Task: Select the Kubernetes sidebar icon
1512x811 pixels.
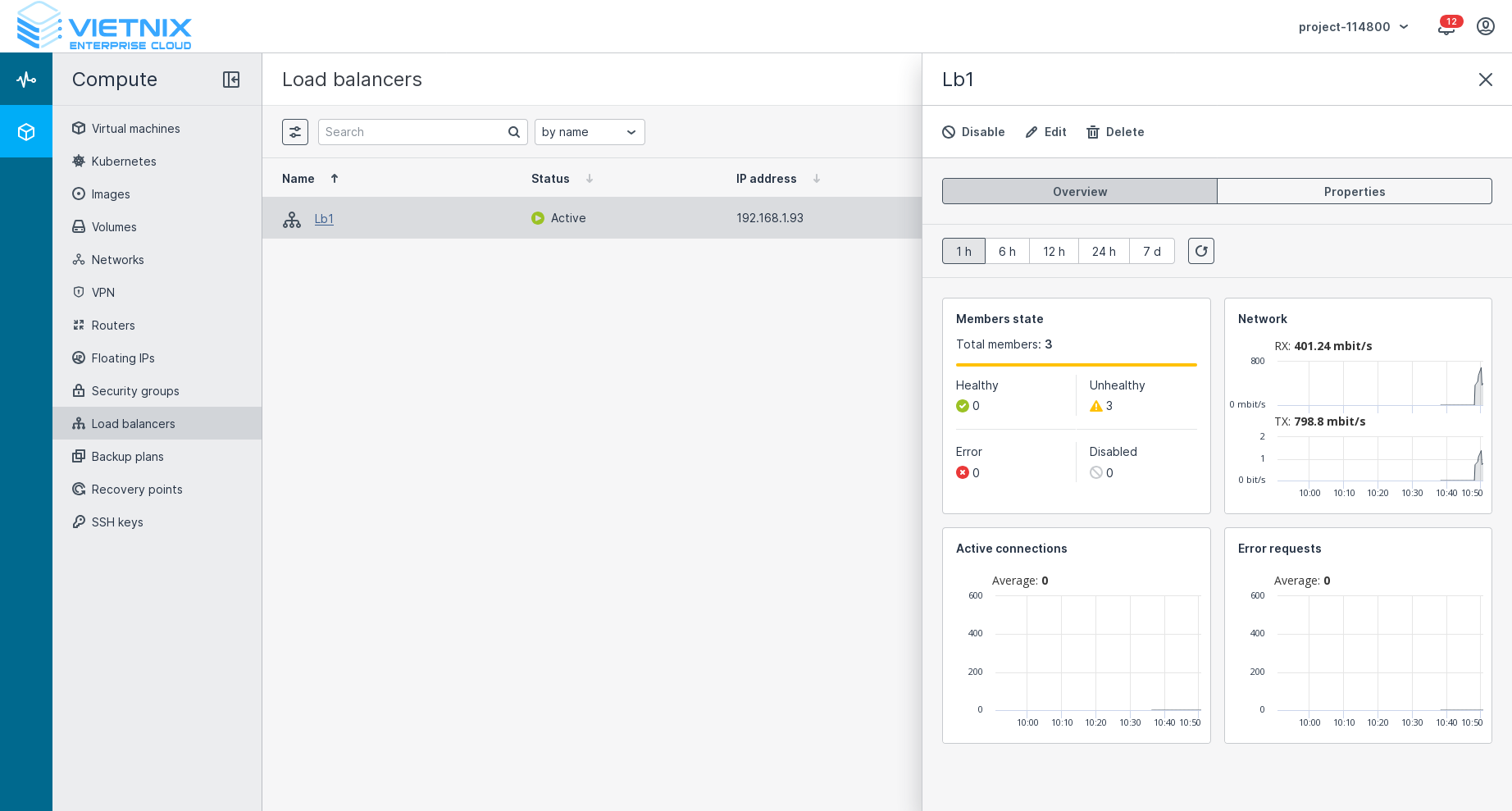Action: pyautogui.click(x=79, y=162)
